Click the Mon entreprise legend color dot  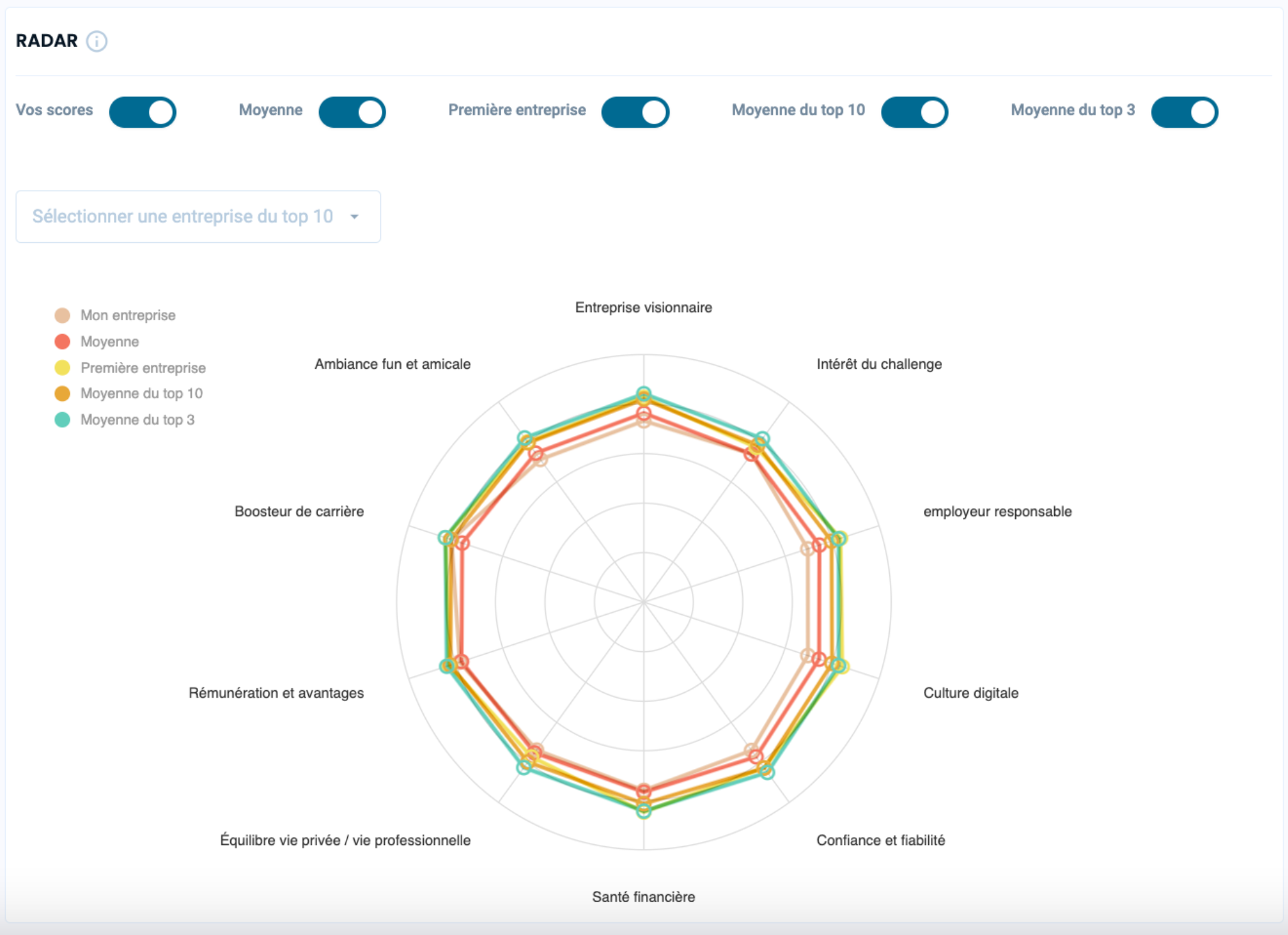[x=62, y=315]
